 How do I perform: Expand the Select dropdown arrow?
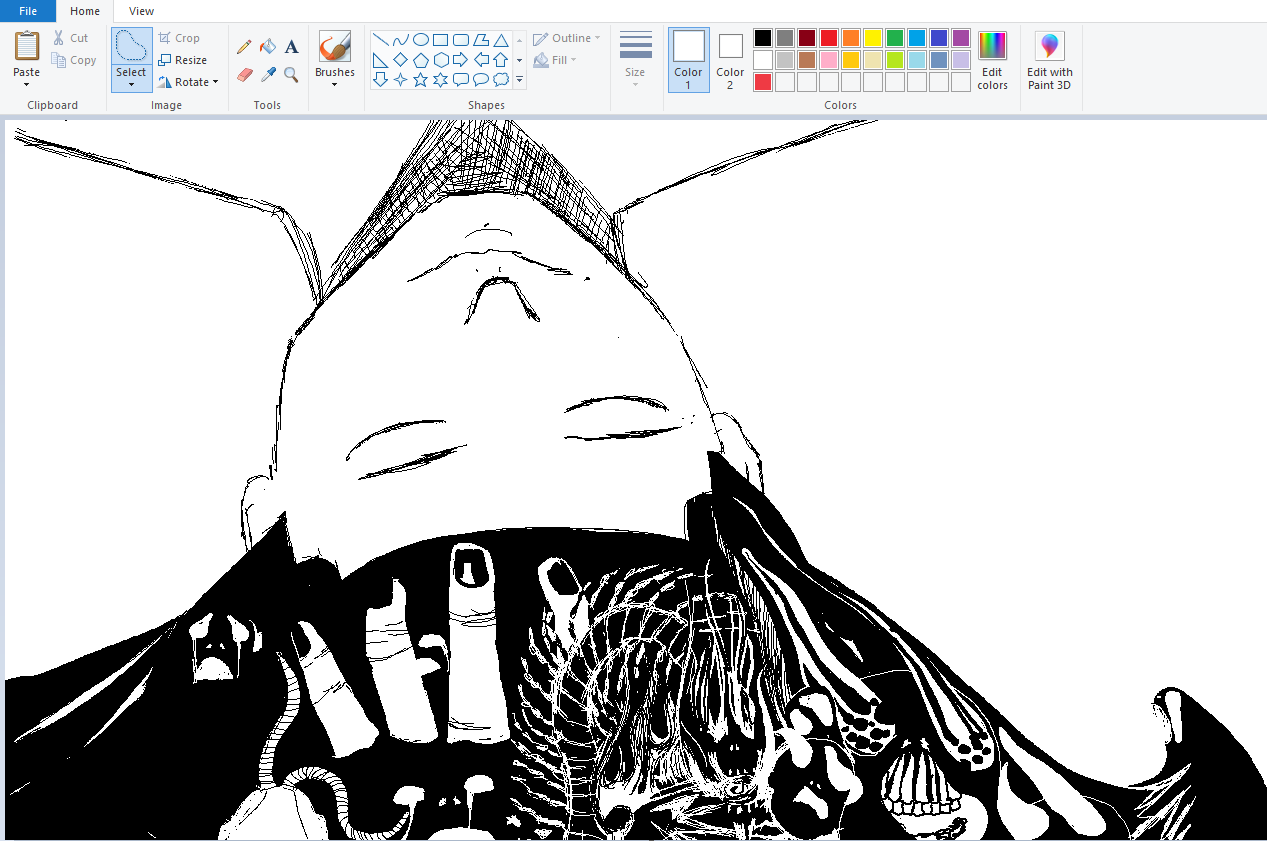(x=131, y=85)
